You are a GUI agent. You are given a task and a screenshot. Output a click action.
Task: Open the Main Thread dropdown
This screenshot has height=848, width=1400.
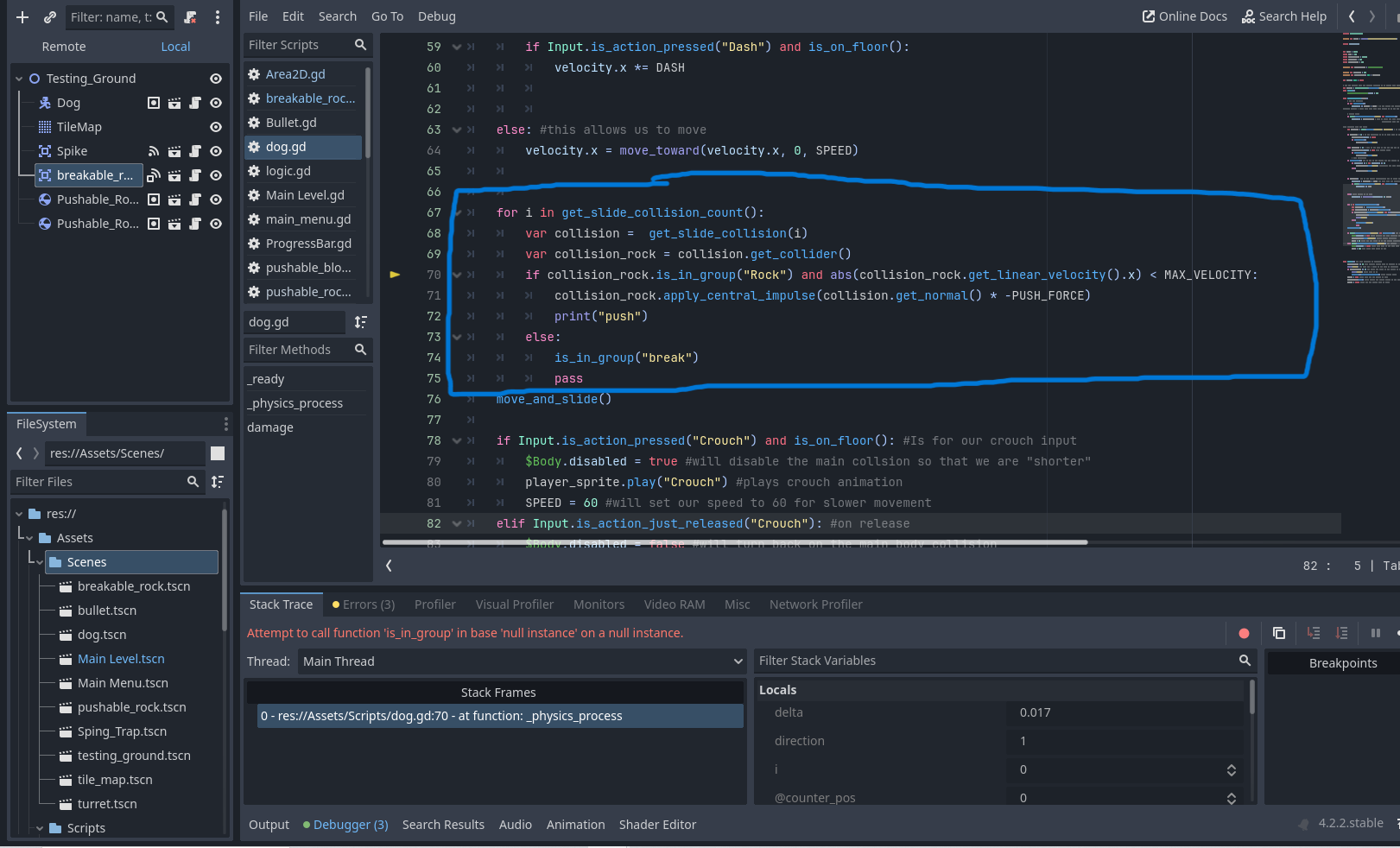[518, 661]
